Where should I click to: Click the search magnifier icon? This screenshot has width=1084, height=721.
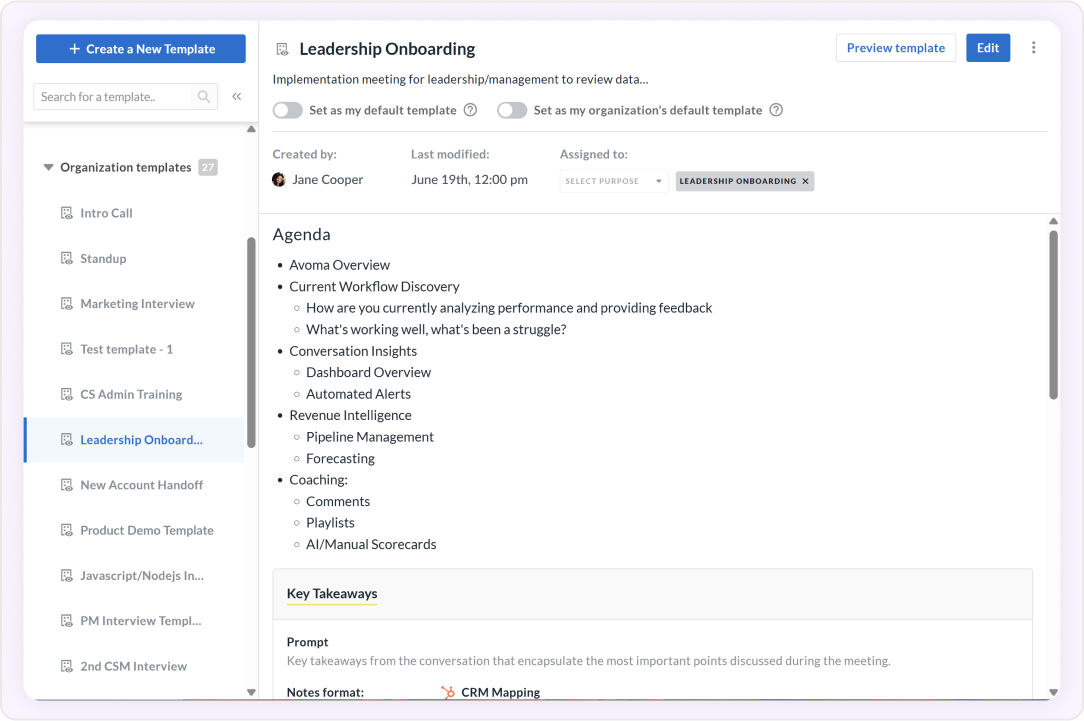pyautogui.click(x=203, y=97)
